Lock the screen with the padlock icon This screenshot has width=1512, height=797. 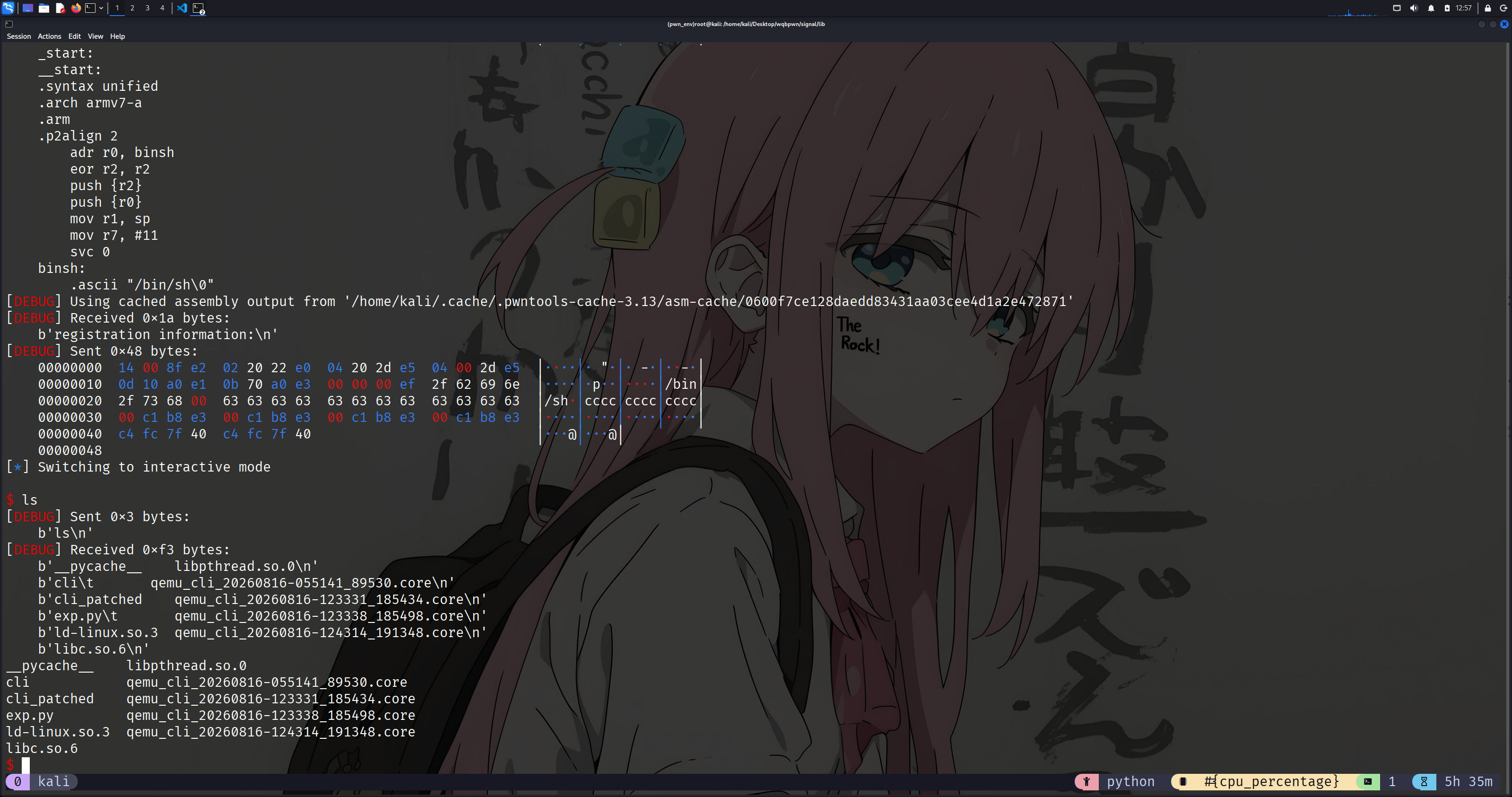pyautogui.click(x=1487, y=8)
